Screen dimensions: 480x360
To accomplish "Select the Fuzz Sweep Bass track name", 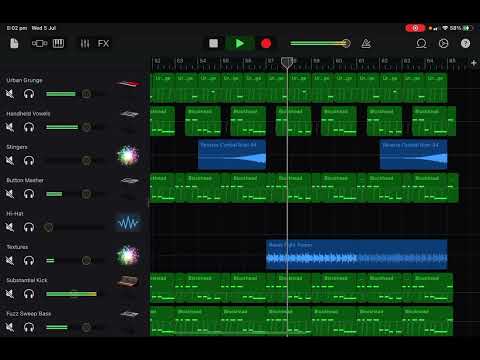I will (x=29, y=314).
